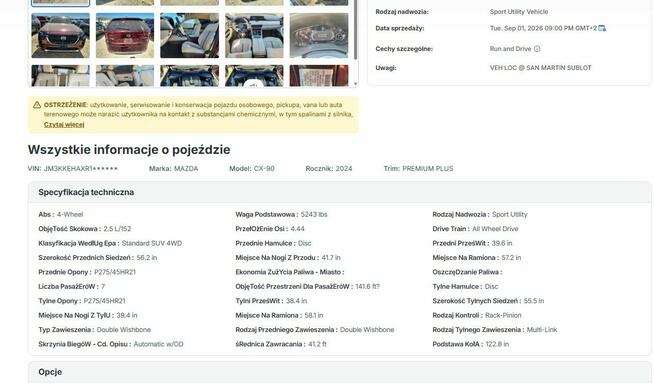Select Rodzaj Nadwozia Sport Utility spec value
Screen dimensions: 654x384
pyautogui.click(x=510, y=214)
